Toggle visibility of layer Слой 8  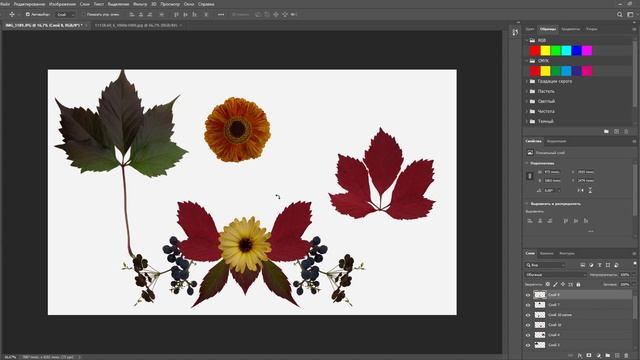pos(528,295)
